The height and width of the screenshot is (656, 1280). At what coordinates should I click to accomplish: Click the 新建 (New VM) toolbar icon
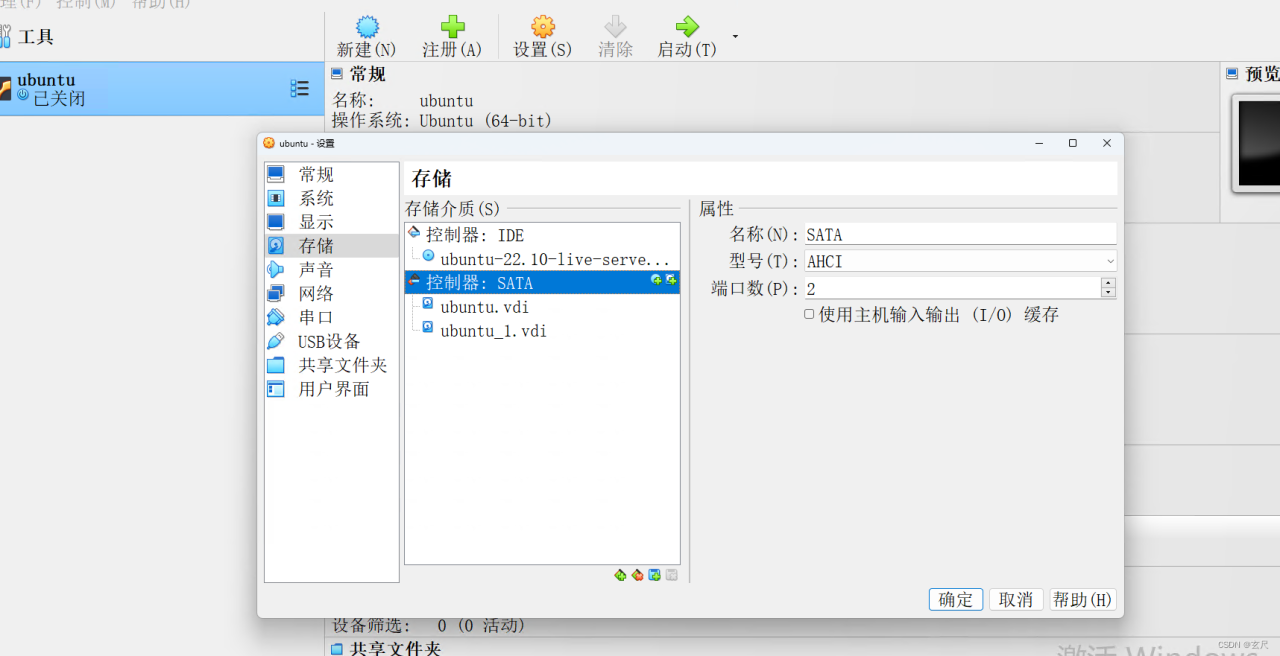pos(366,33)
